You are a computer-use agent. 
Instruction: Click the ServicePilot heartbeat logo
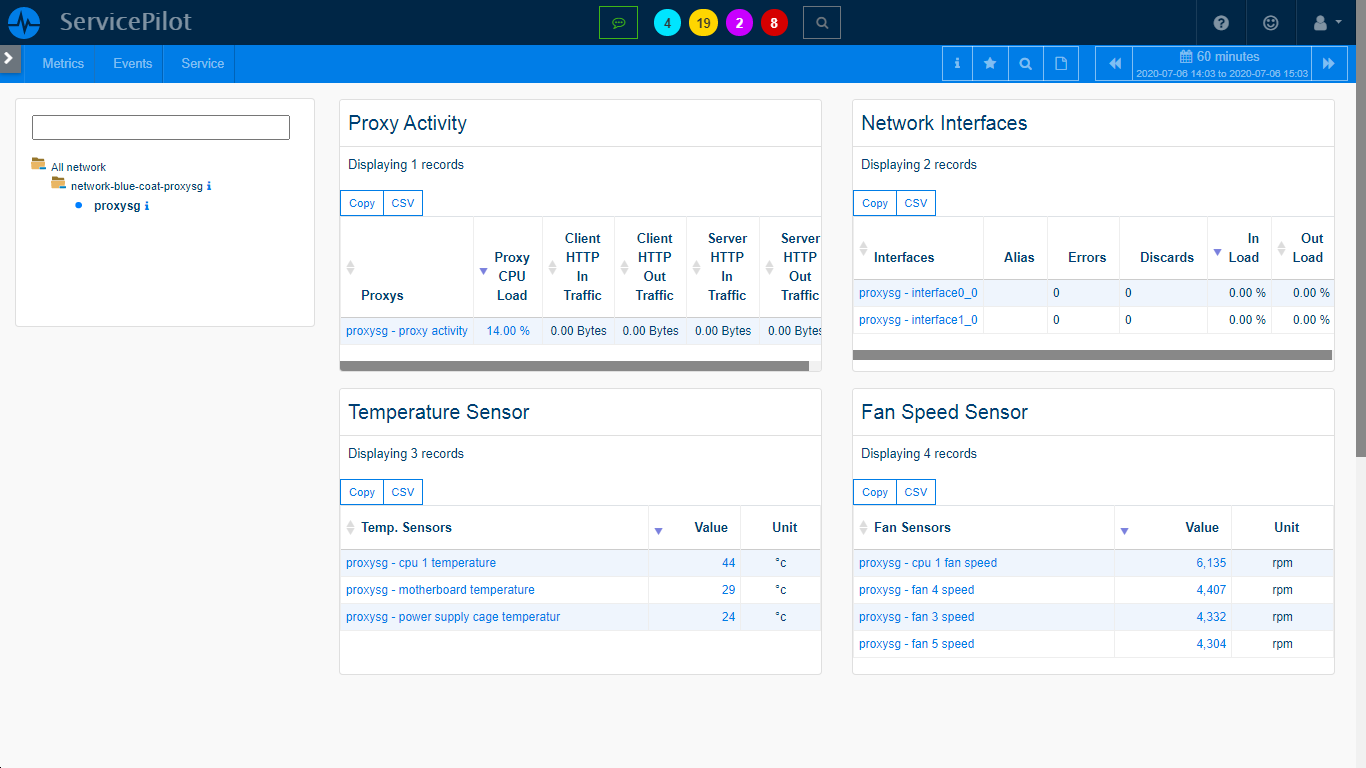(x=23, y=22)
